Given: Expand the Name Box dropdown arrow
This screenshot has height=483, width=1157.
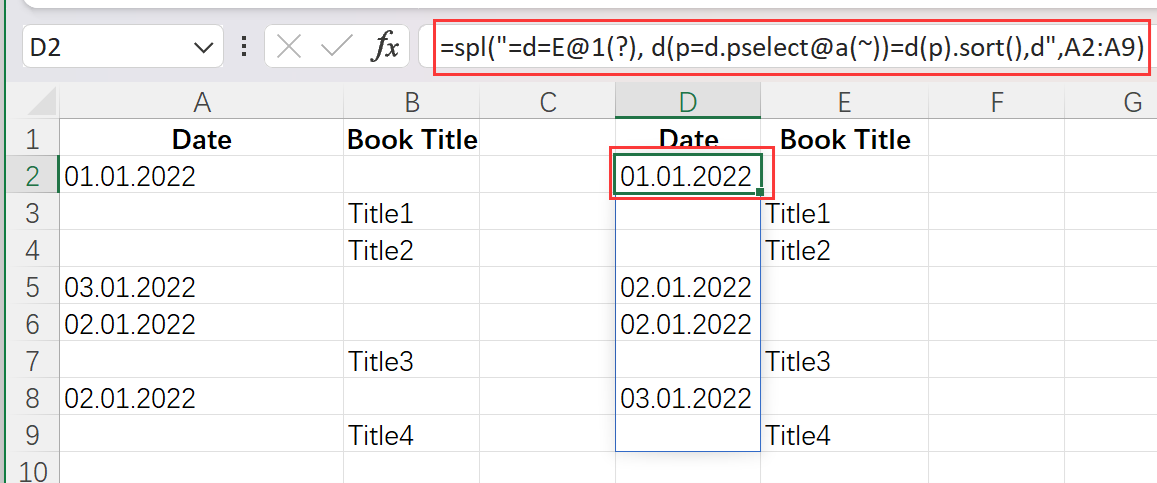Looking at the screenshot, I should tap(203, 47).
